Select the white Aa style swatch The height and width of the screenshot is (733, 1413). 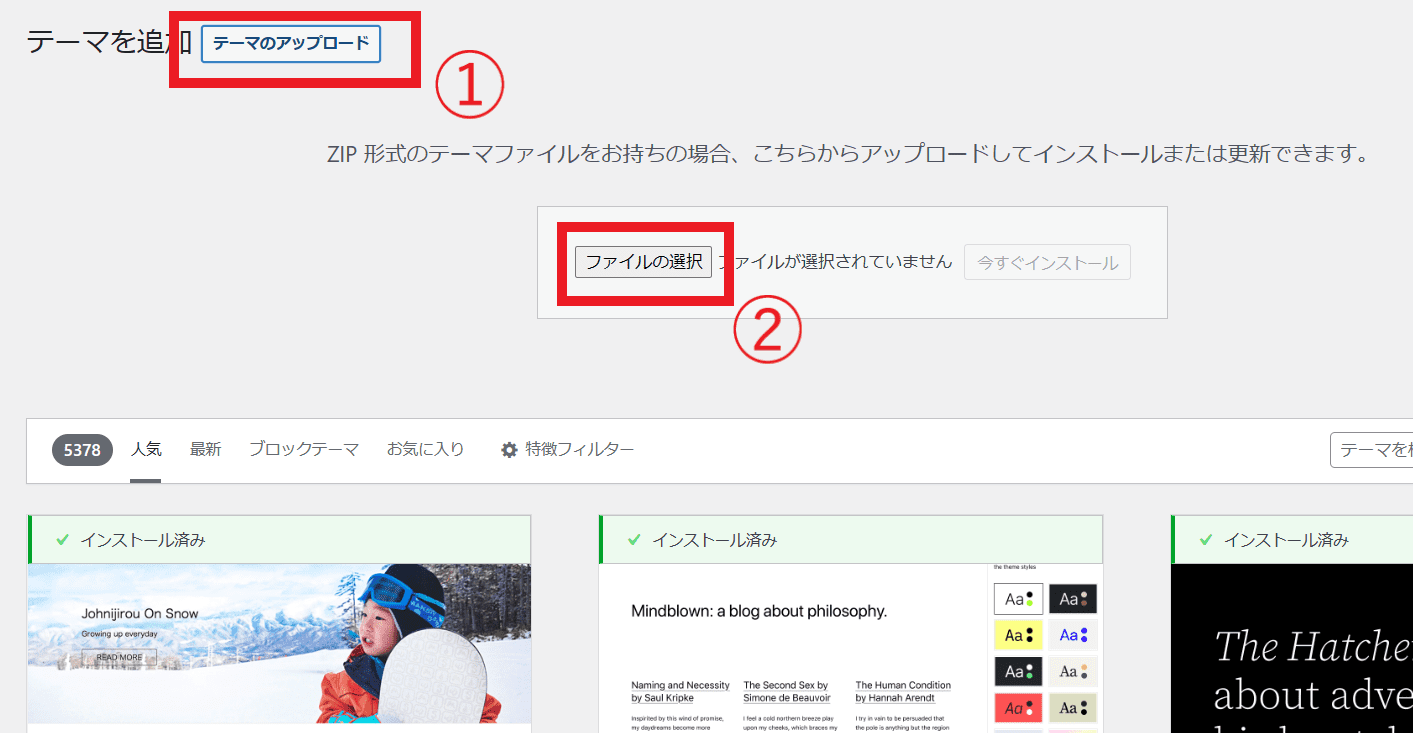point(1019,599)
